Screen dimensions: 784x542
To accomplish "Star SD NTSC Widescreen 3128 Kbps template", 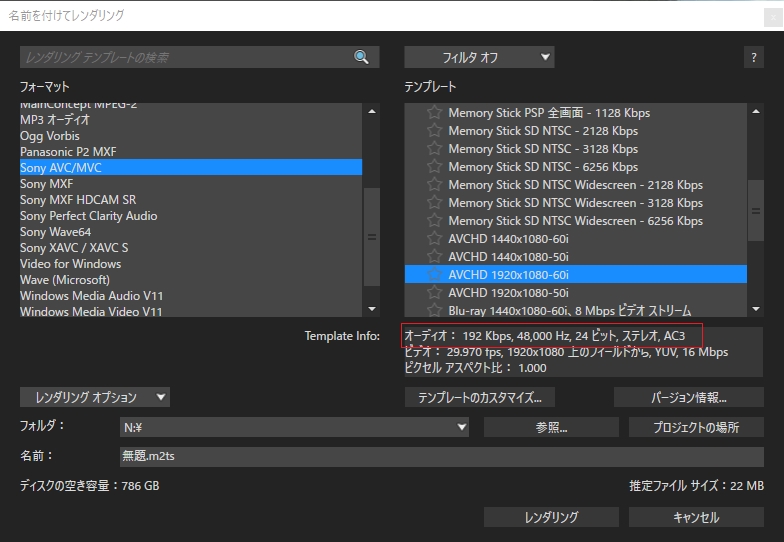I will click(434, 202).
